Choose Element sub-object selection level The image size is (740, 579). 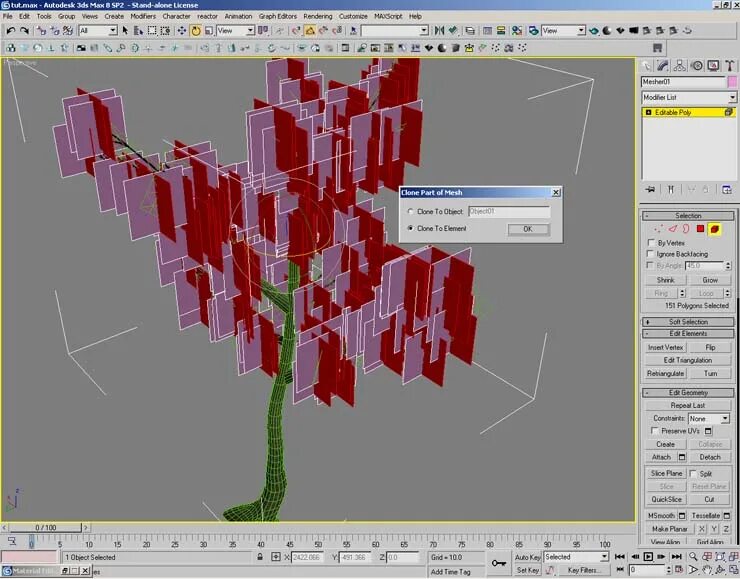(715, 229)
